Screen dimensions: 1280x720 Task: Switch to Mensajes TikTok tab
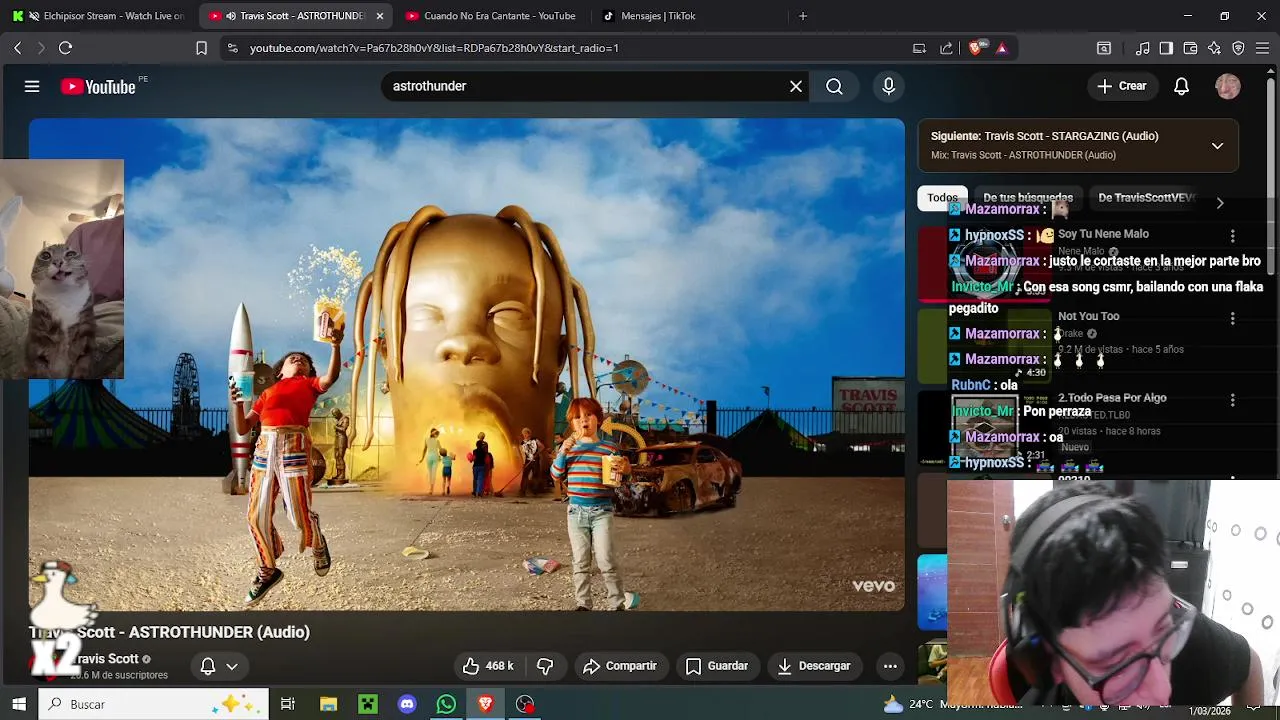pyautogui.click(x=688, y=16)
